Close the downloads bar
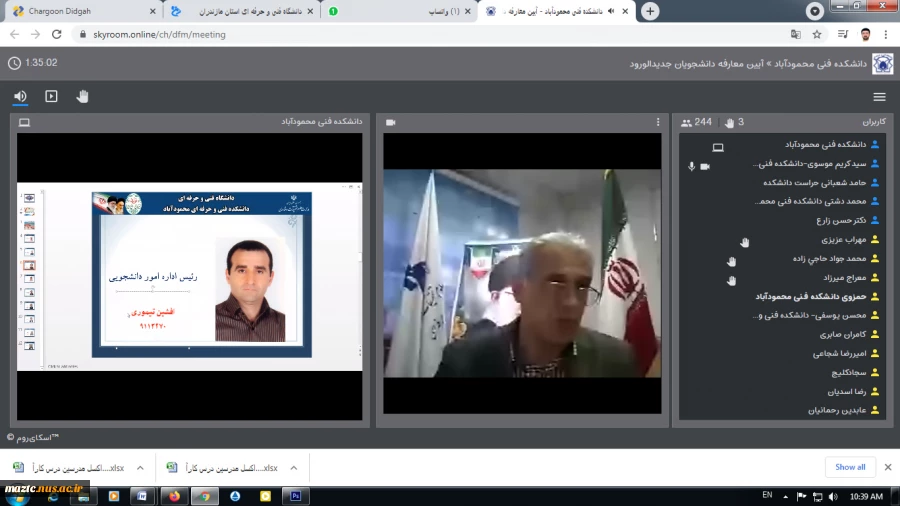Screen dimensions: 900x506 [888, 467]
